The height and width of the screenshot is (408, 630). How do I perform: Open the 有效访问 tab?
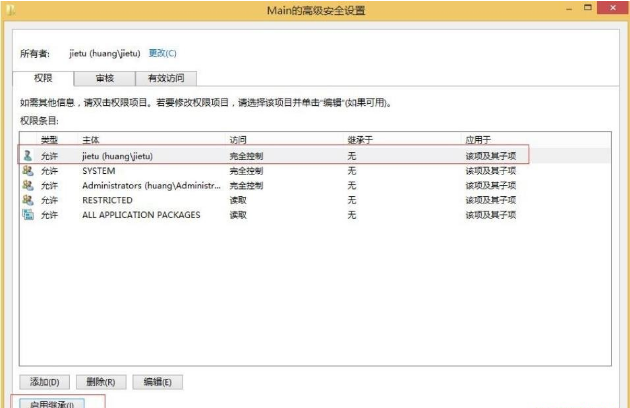(166, 78)
